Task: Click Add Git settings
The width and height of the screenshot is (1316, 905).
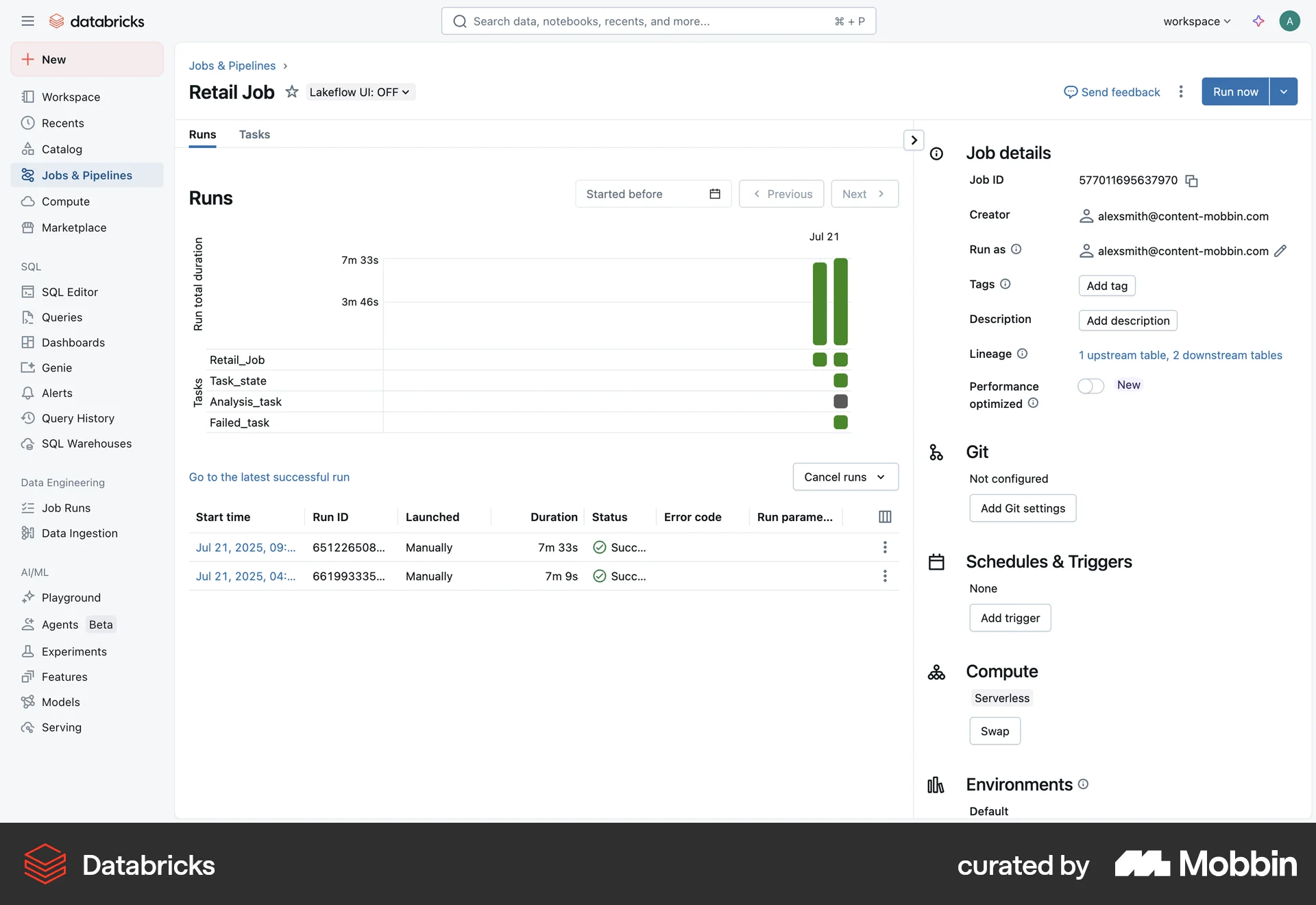Action: pyautogui.click(x=1022, y=508)
